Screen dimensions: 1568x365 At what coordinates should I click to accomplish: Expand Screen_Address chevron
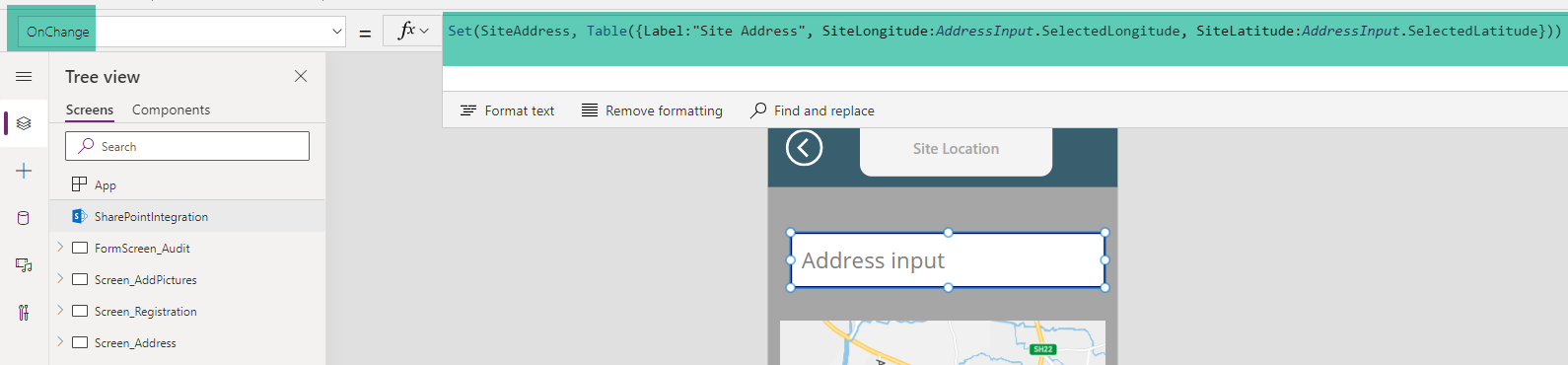(60, 341)
